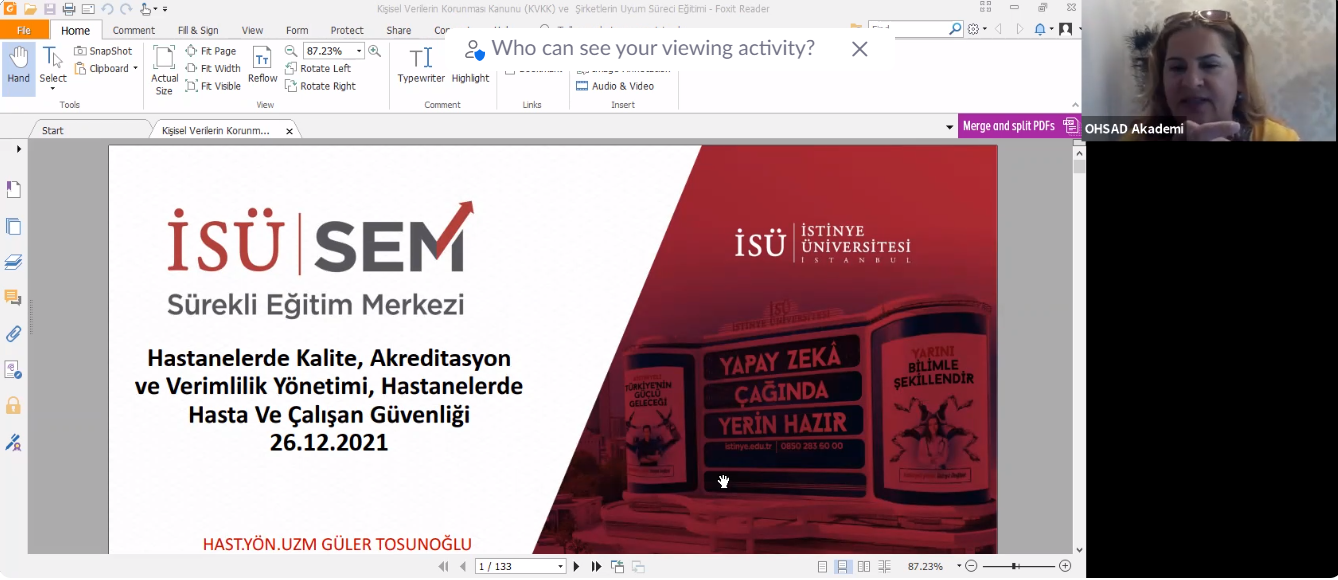Click the Merge and split PDFs button
1338x580 pixels.
pyautogui.click(x=1008, y=126)
